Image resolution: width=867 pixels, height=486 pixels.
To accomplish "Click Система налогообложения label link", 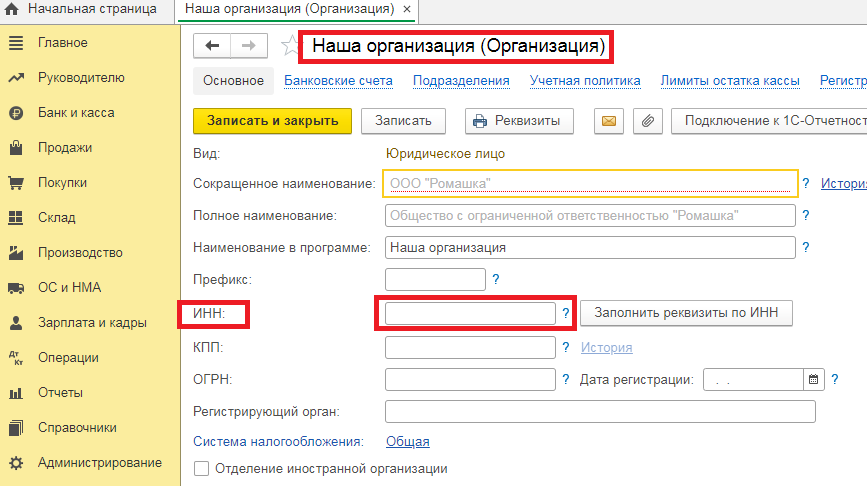I will tap(278, 442).
